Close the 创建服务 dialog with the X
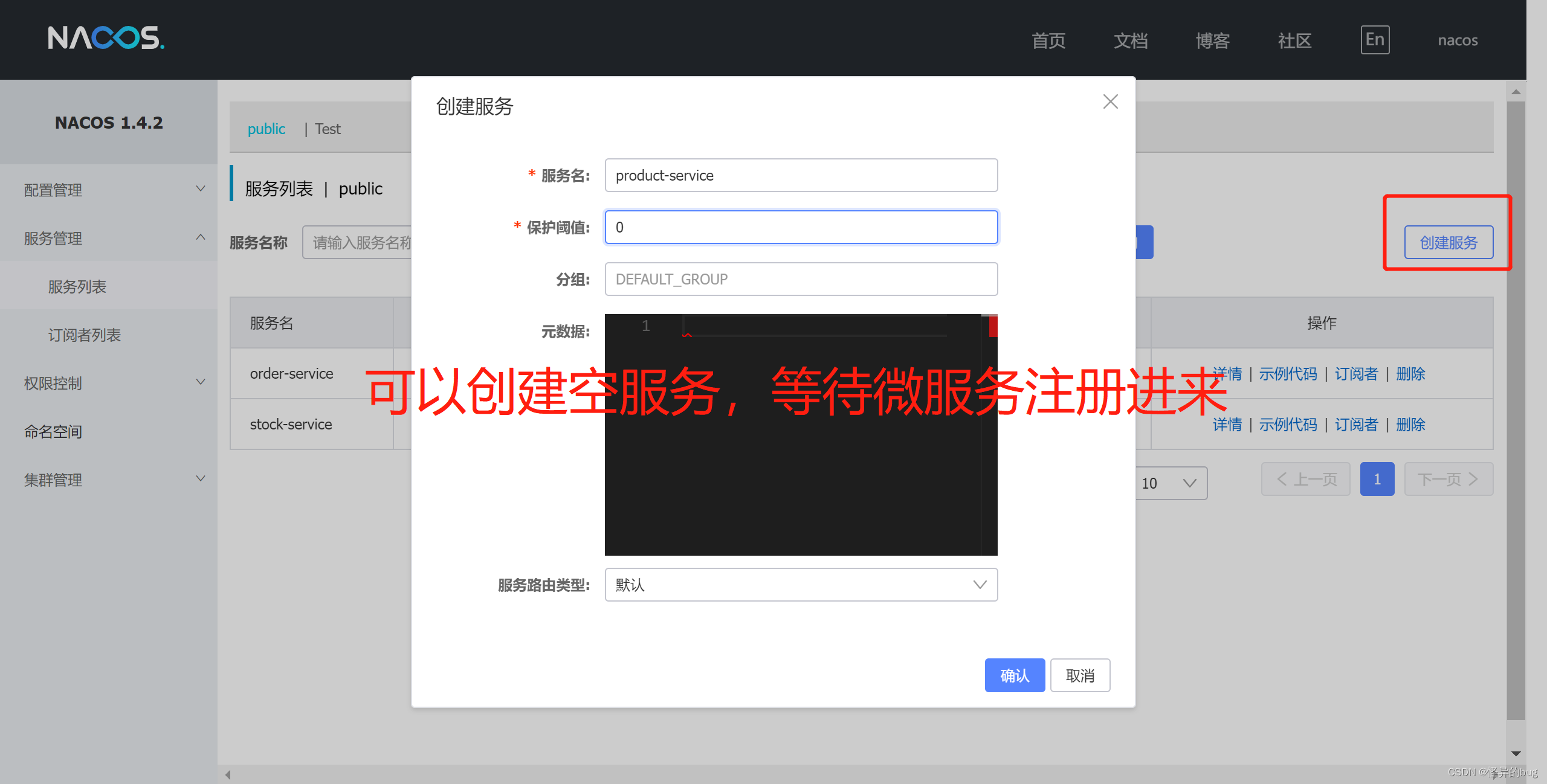This screenshot has height=784, width=1547. (1110, 101)
